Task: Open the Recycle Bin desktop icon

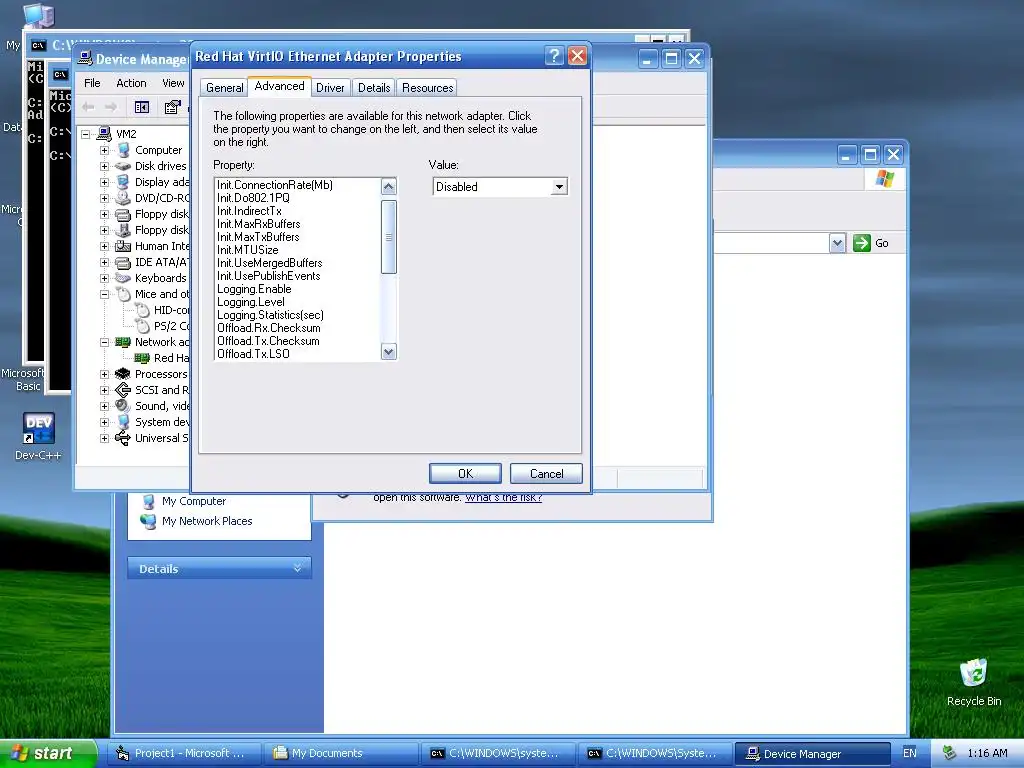Action: click(973, 673)
